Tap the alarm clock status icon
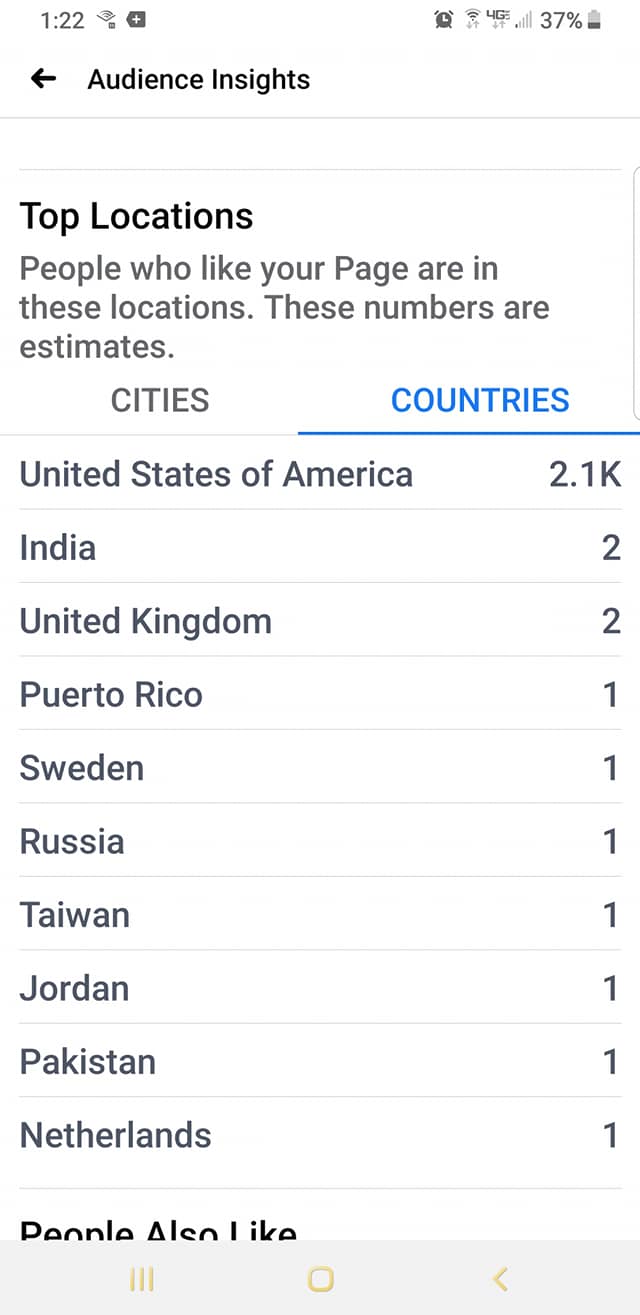The height and width of the screenshot is (1315, 640). (444, 20)
